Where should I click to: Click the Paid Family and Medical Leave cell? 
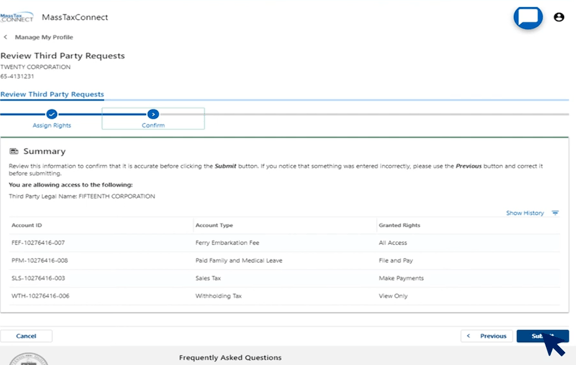point(239,260)
